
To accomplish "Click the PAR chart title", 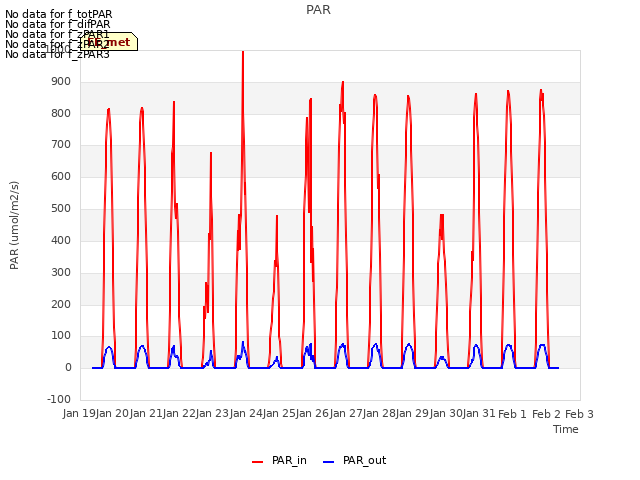I will click(x=318, y=10).
